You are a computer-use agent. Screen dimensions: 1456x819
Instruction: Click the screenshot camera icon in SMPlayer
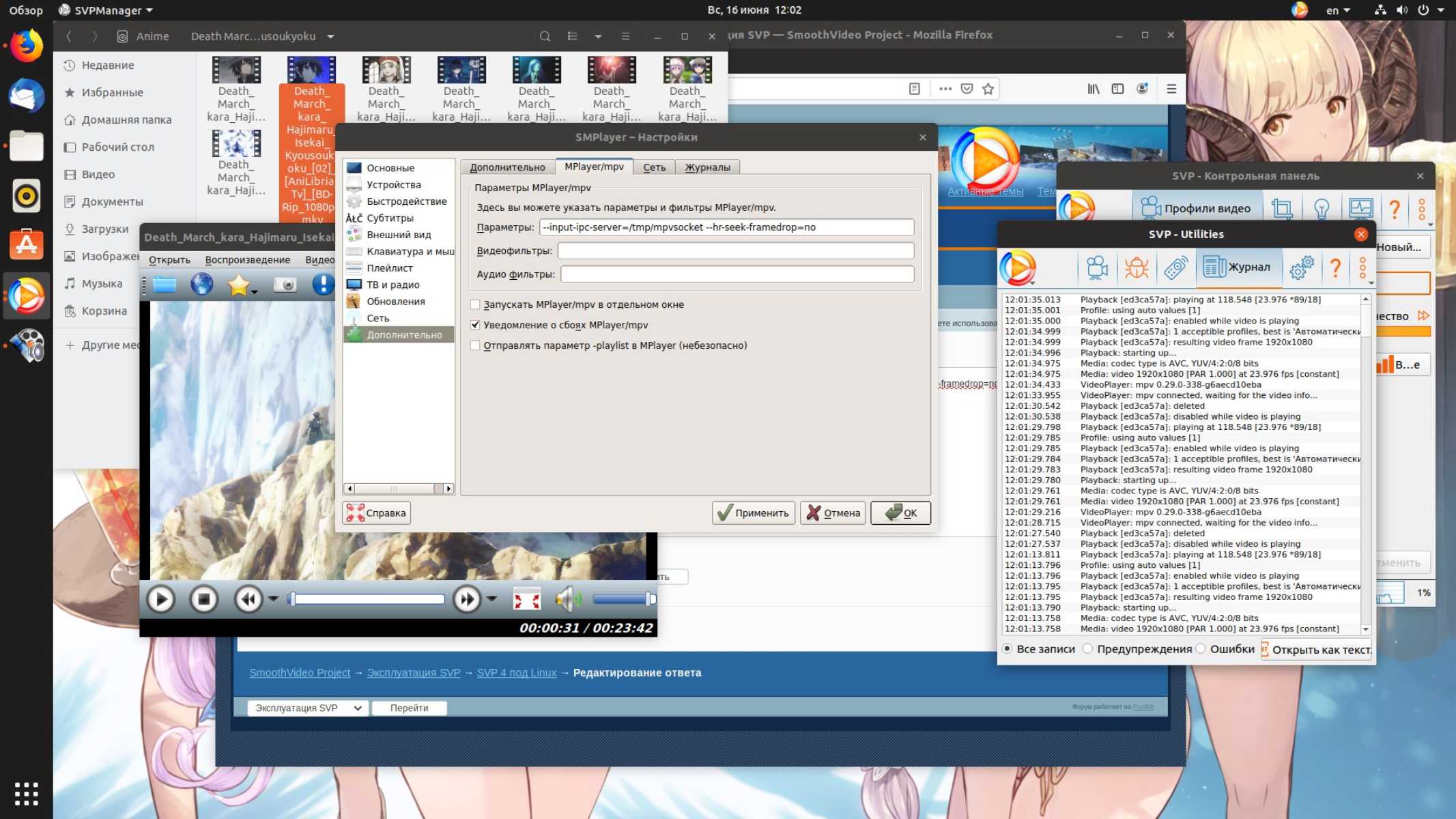tap(285, 285)
